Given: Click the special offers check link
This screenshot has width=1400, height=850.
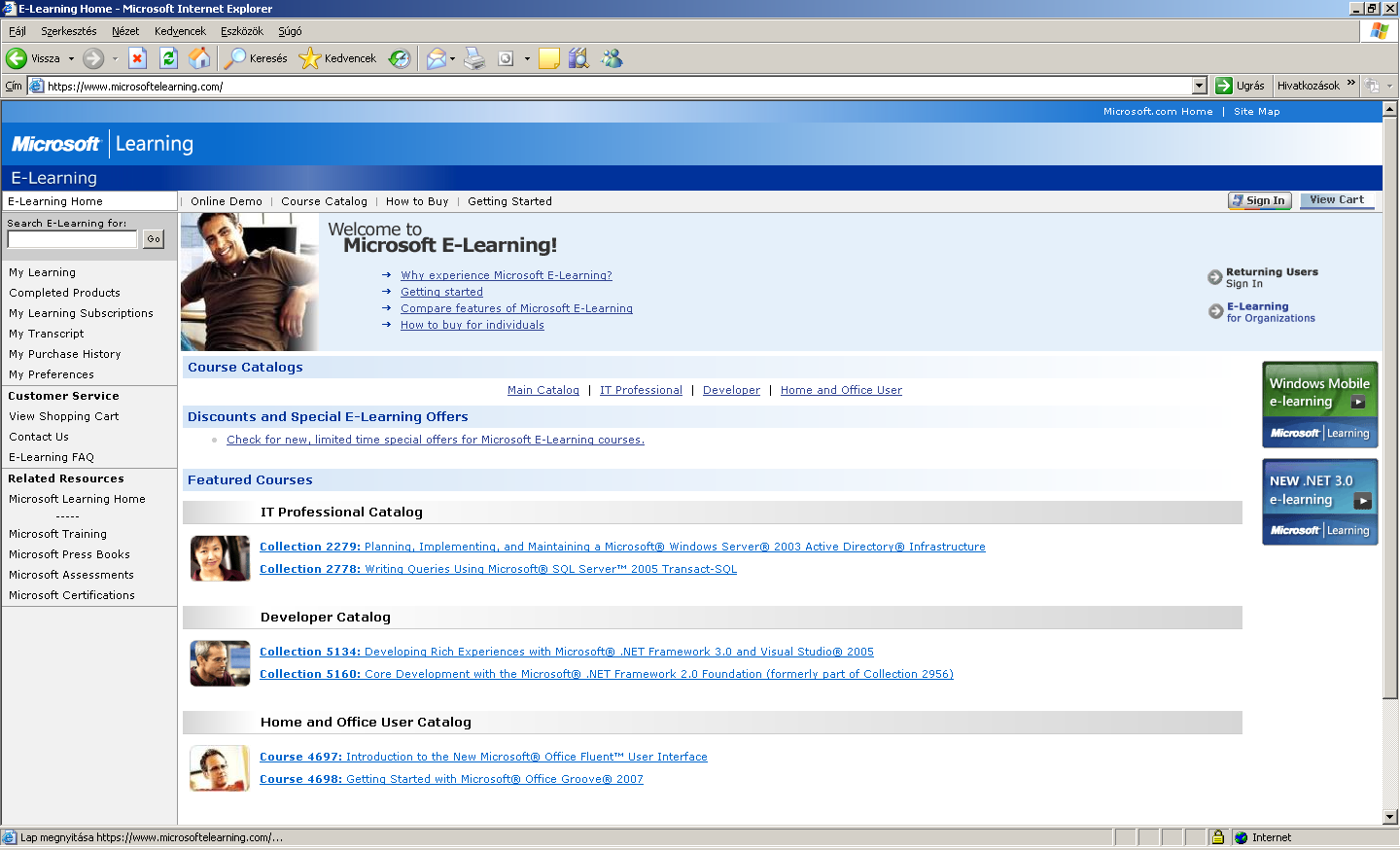Looking at the screenshot, I should pos(436,440).
